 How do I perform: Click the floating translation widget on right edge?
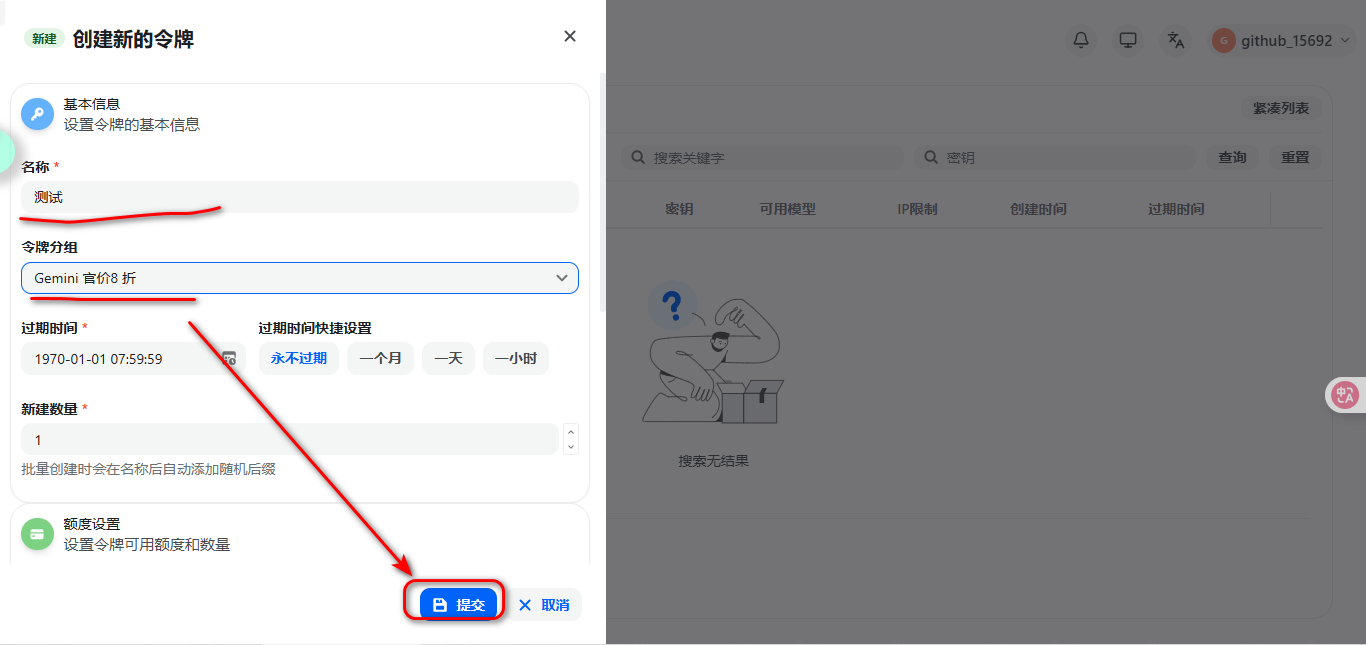(1345, 395)
